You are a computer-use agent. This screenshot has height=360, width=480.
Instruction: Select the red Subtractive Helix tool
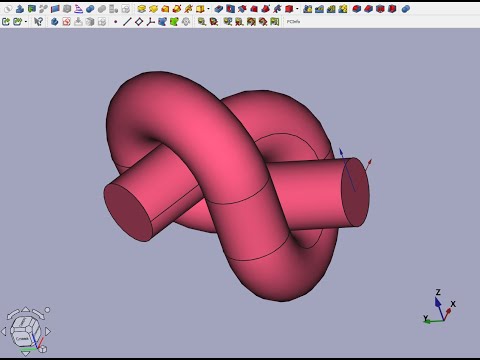click(277, 9)
